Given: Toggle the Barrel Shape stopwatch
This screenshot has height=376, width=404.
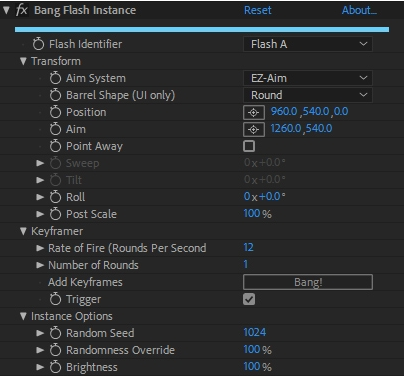Looking at the screenshot, I should pos(55,95).
